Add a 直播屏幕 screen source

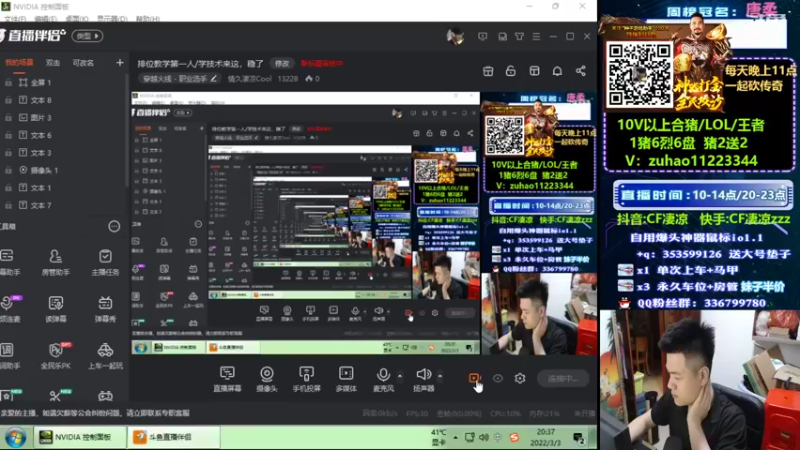point(227,379)
